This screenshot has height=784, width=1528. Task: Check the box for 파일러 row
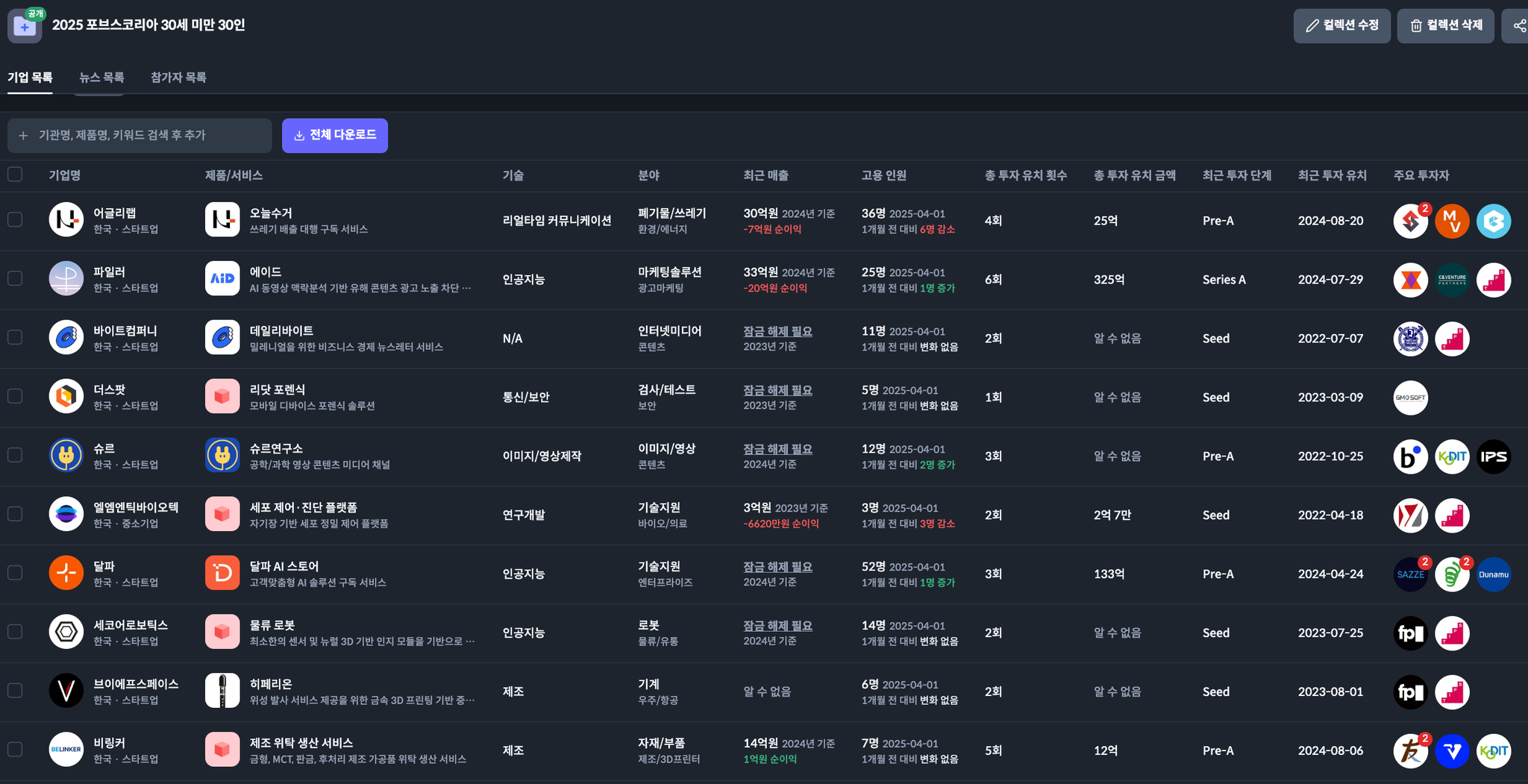tap(15, 279)
